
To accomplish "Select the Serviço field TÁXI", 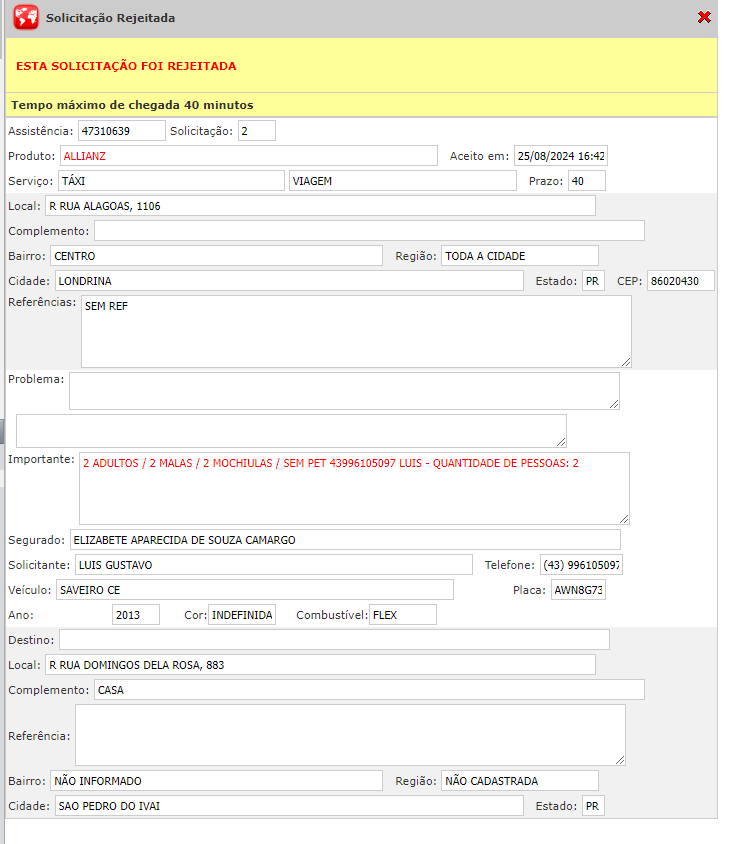I will click(x=171, y=181).
